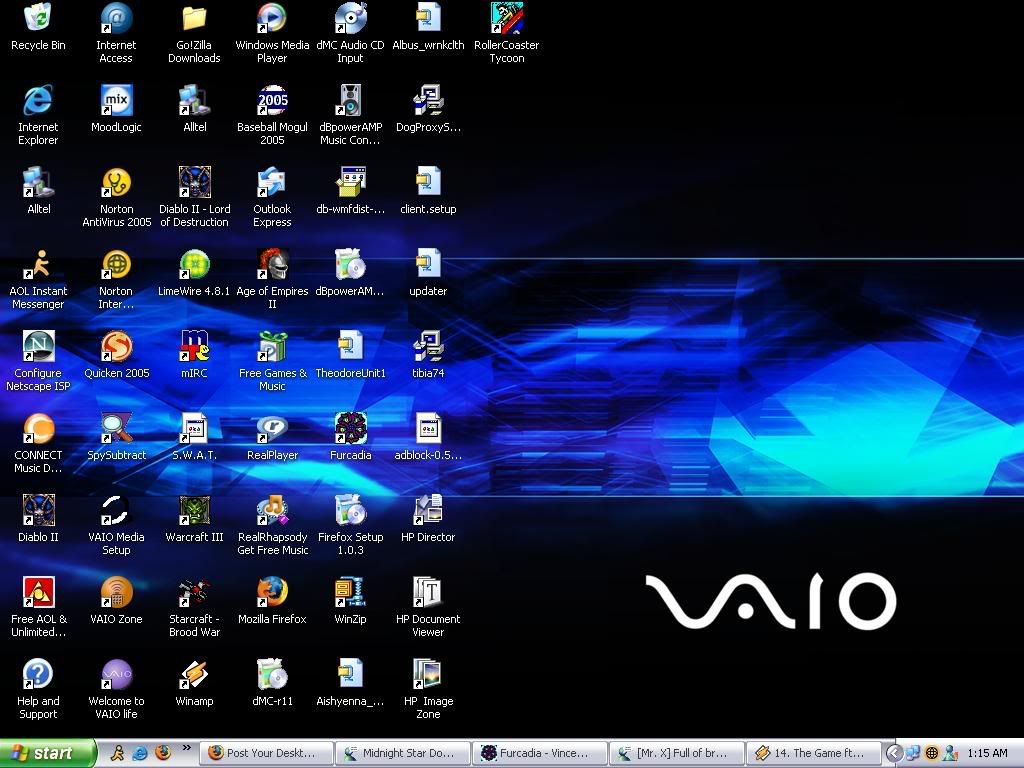This screenshot has width=1024, height=768.
Task: Switch to Midnight Star Do... taskbar window
Action: click(404, 753)
